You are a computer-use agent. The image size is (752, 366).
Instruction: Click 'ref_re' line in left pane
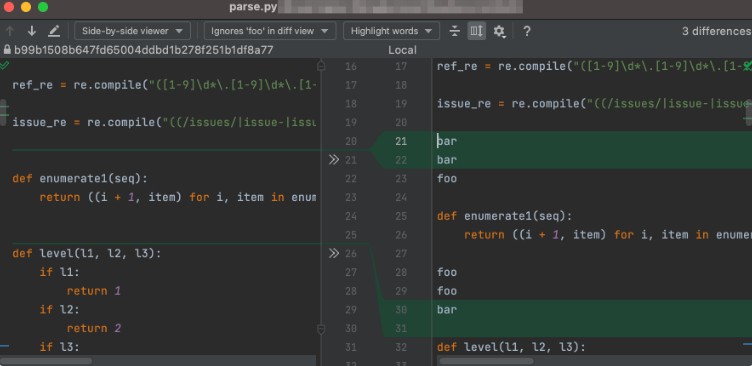click(x=164, y=85)
